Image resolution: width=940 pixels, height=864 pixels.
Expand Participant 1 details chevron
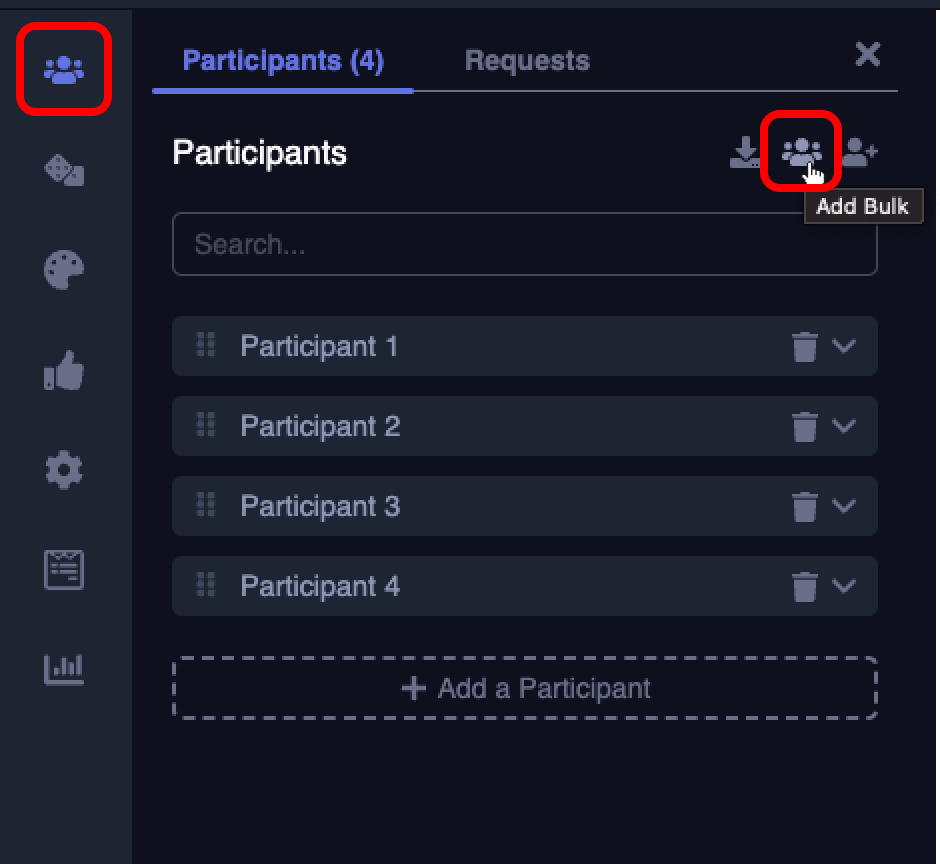844,347
